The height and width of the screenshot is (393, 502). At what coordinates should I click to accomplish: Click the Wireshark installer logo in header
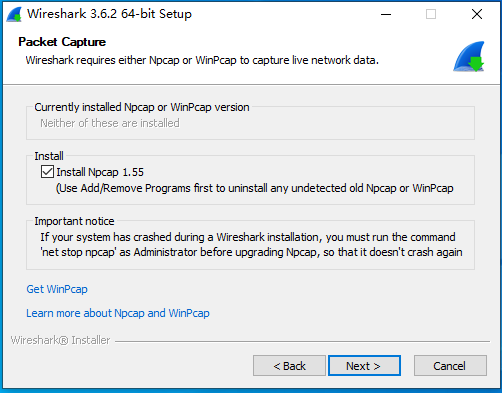[x=469, y=56]
